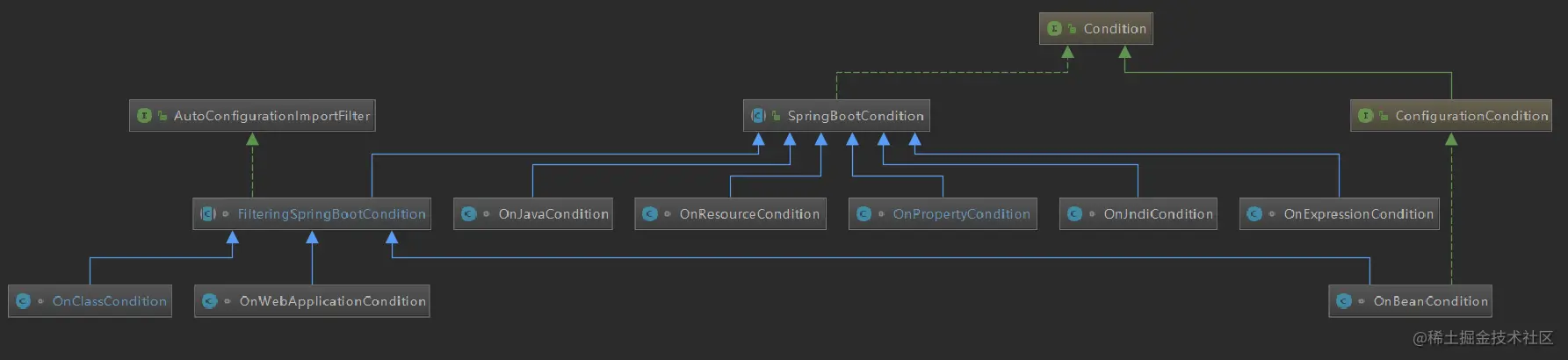1568x360 pixels.
Task: Click the ConfigurationCondition interface icon
Action: pyautogui.click(x=1365, y=116)
